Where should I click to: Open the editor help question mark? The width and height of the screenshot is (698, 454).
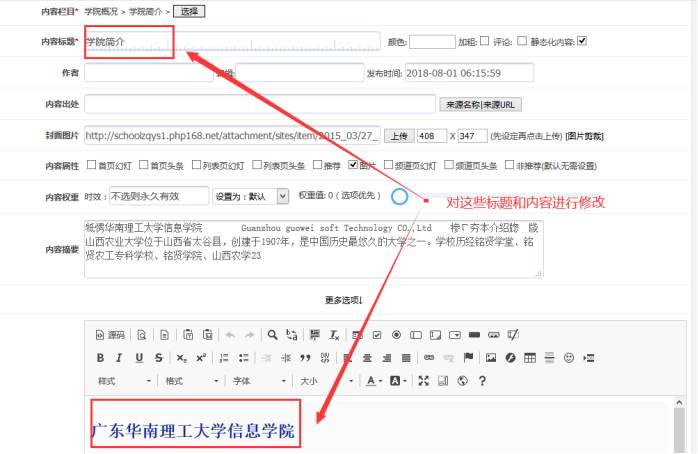tap(482, 381)
